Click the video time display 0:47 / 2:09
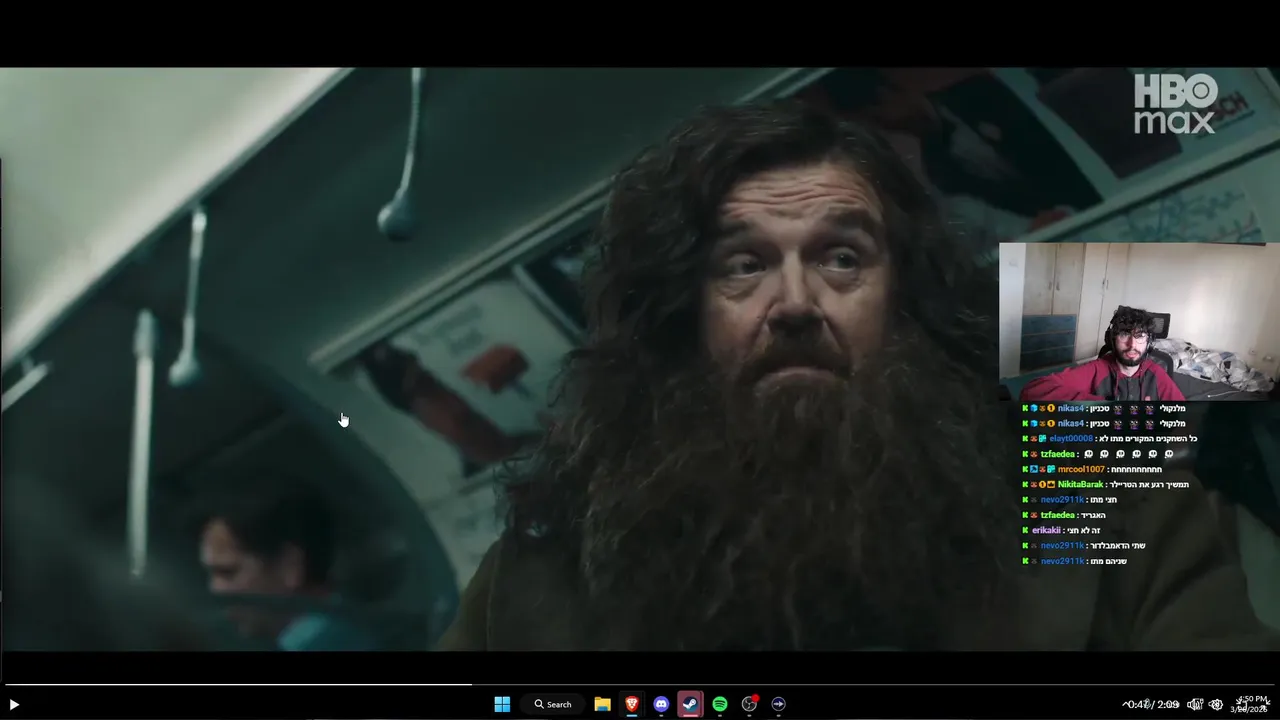 pyautogui.click(x=1154, y=704)
